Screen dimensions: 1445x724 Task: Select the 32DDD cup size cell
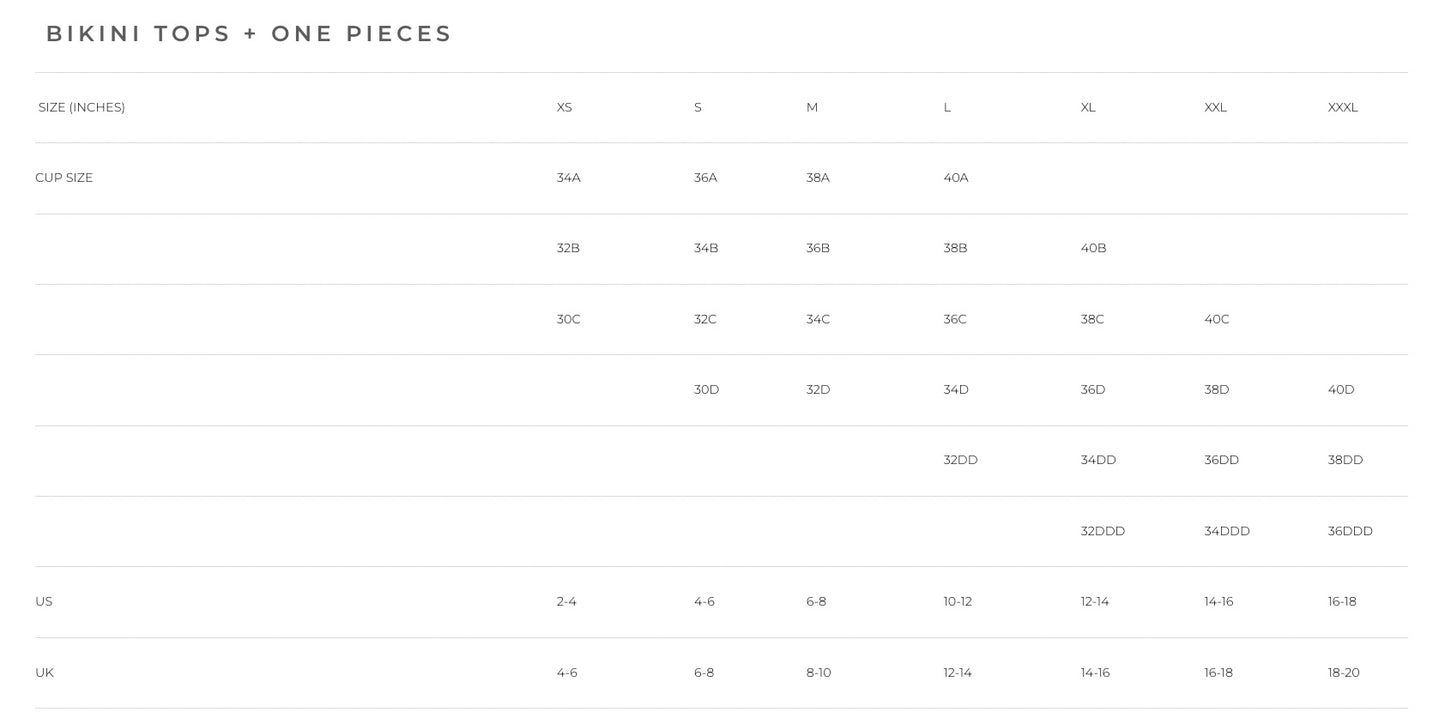(1102, 531)
